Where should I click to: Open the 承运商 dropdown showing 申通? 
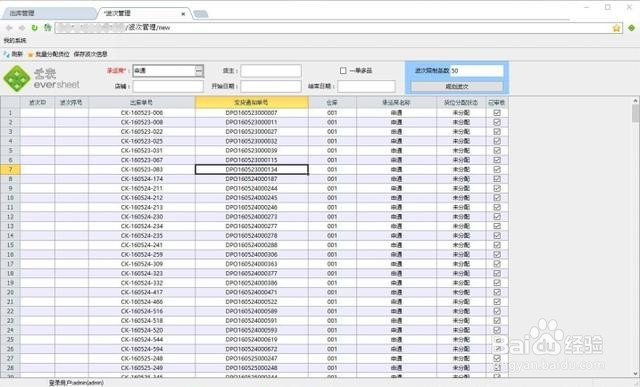click(x=198, y=71)
